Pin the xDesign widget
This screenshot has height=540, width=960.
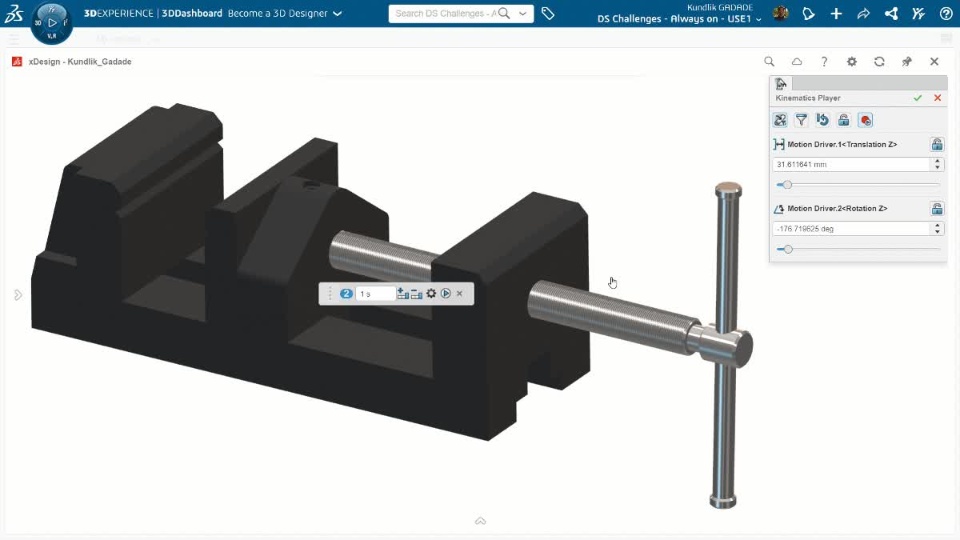907,61
